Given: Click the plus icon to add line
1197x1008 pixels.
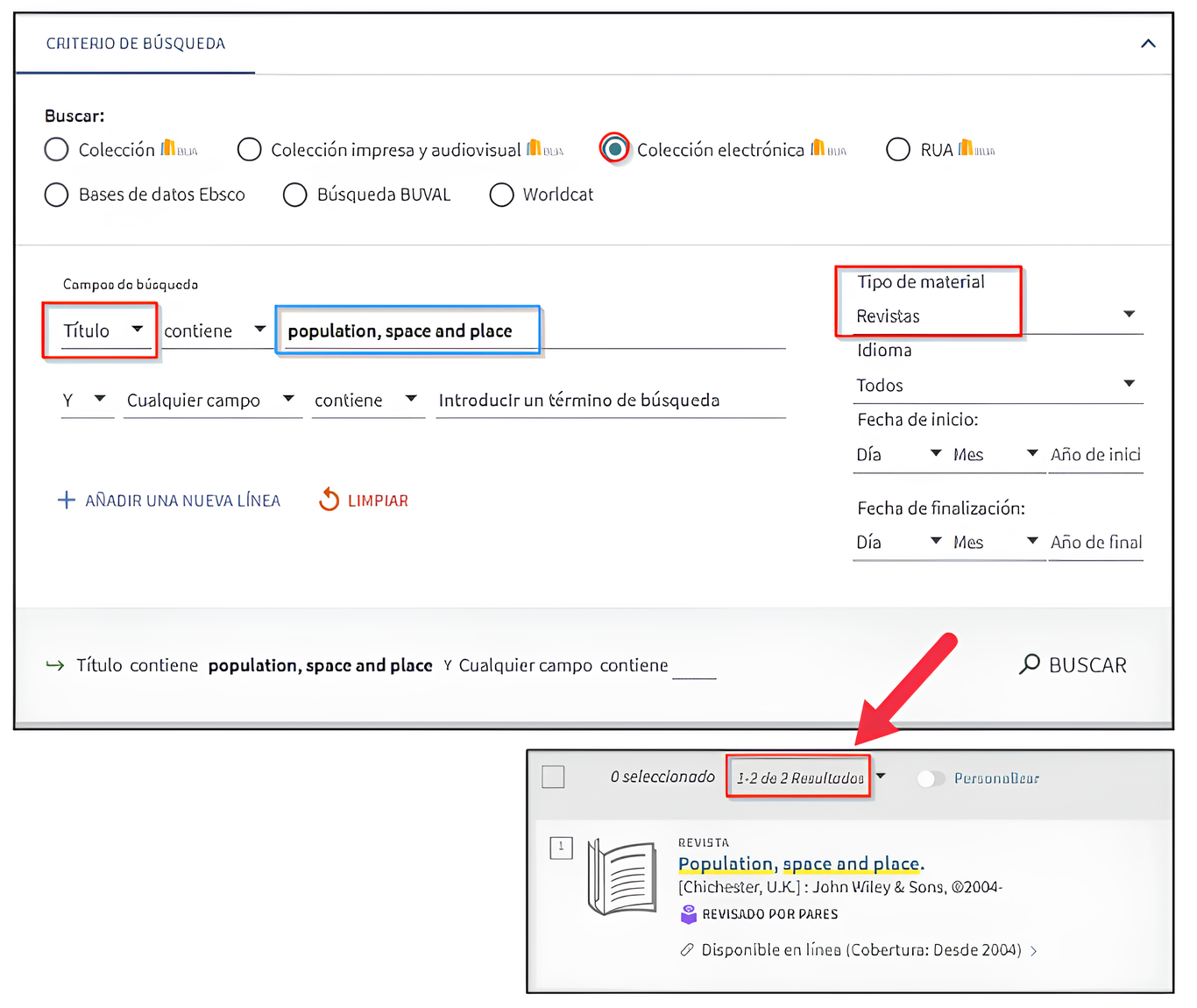Looking at the screenshot, I should [x=66, y=500].
